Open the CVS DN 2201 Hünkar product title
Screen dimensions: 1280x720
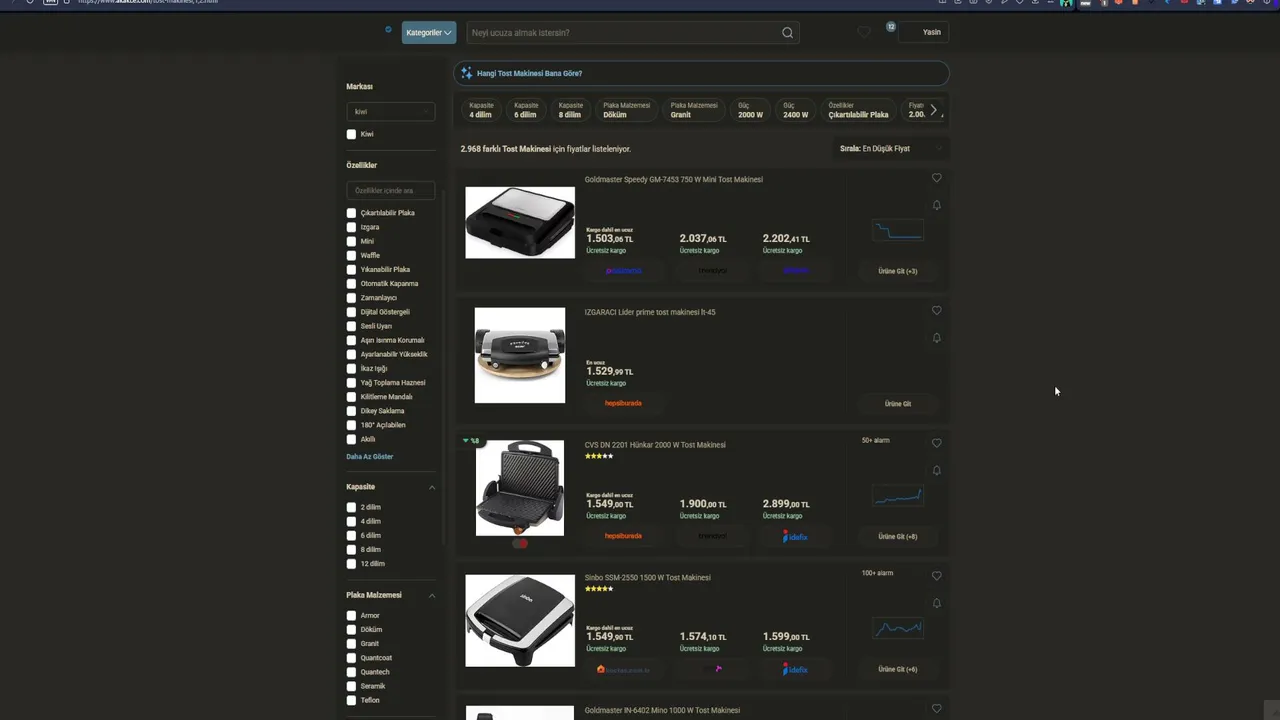[x=655, y=445]
